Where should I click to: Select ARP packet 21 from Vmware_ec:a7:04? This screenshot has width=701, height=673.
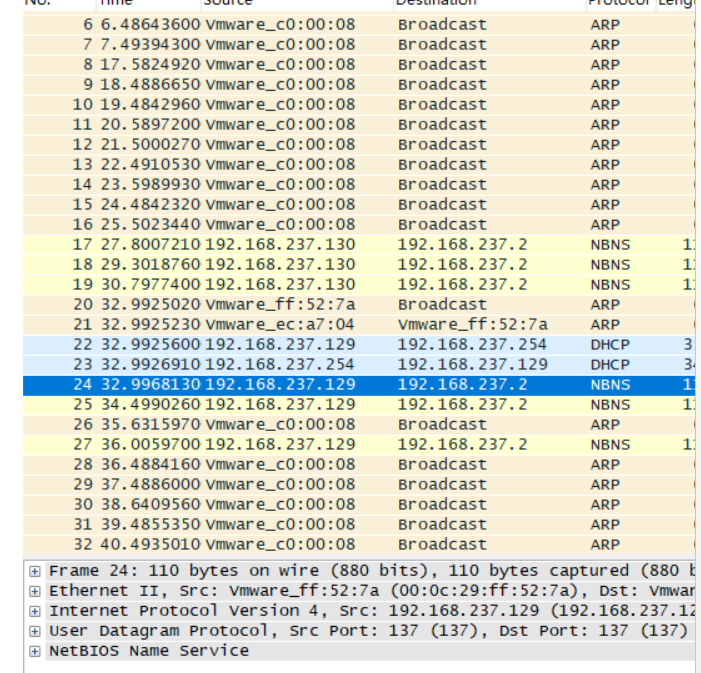click(359, 324)
